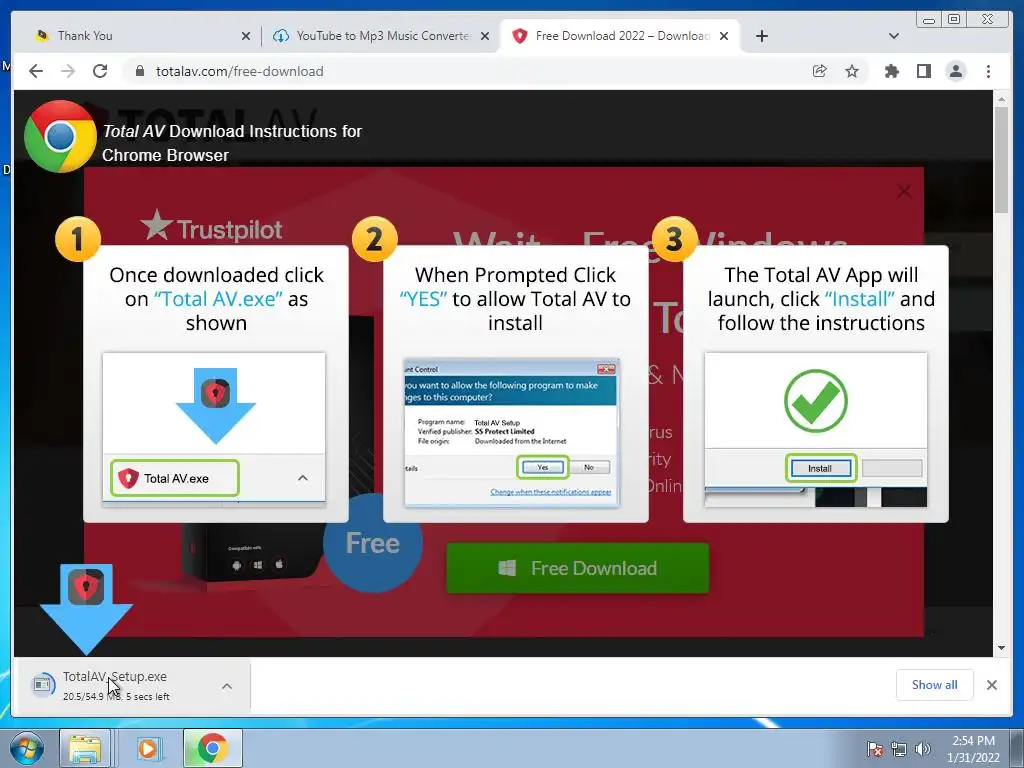The width and height of the screenshot is (1024, 768).
Task: Click the volume speaker tray icon
Action: [x=922, y=749]
